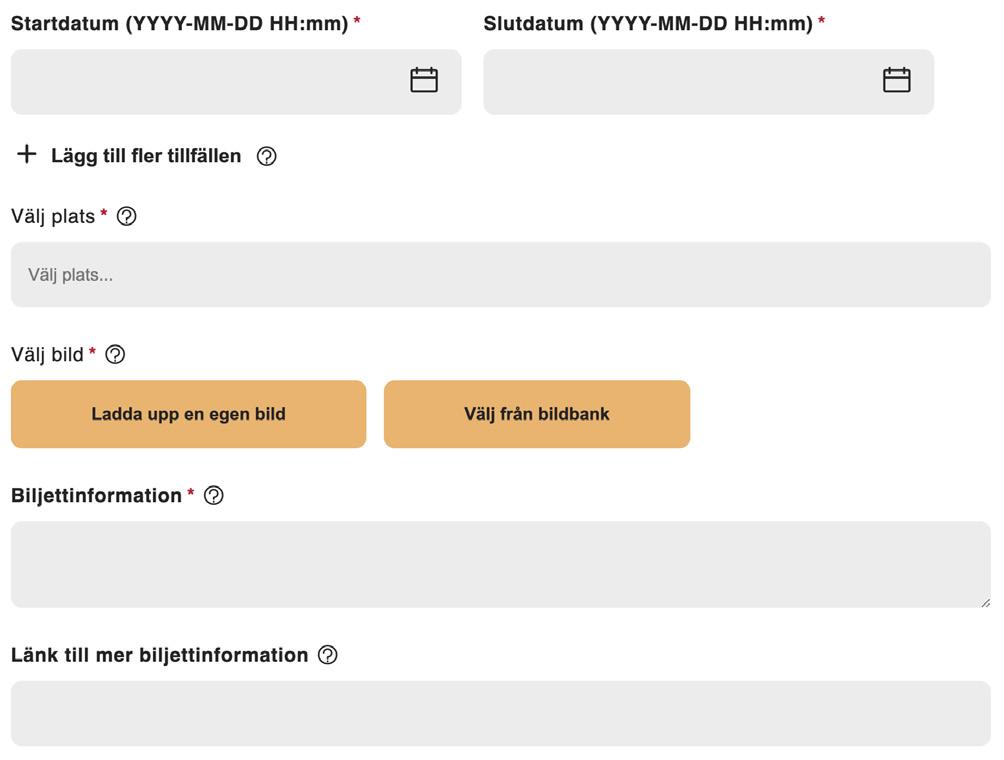
Task: Open the Startdatum calendar picker icon
Action: click(x=424, y=81)
